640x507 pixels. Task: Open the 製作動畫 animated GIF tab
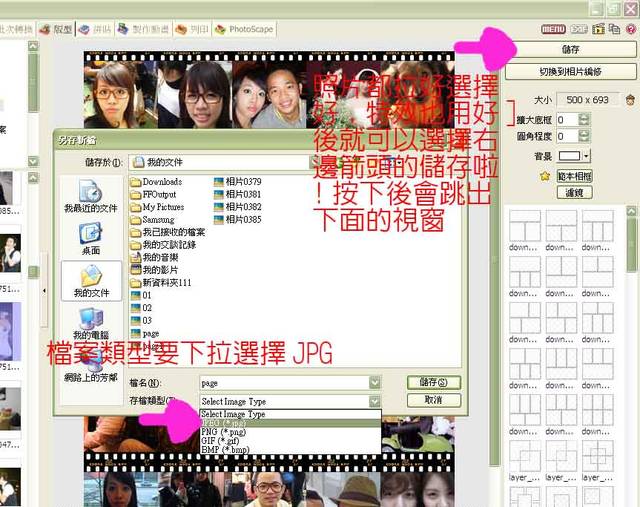coord(143,29)
